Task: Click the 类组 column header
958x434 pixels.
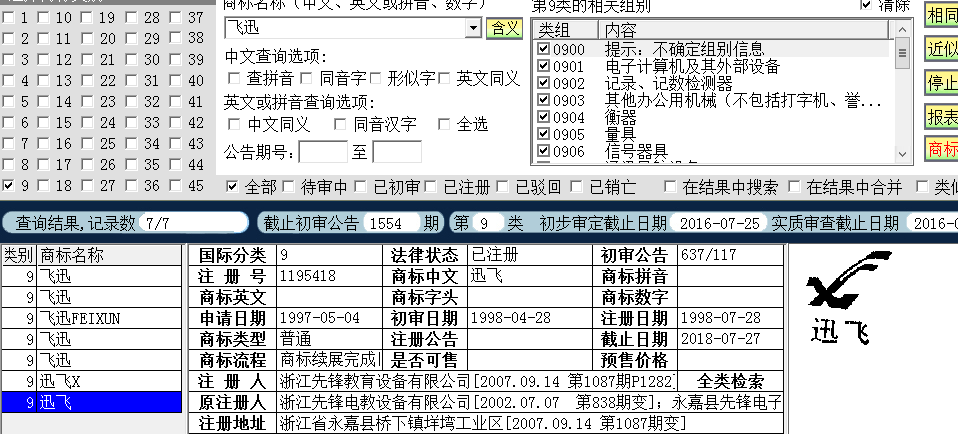Action: click(566, 30)
